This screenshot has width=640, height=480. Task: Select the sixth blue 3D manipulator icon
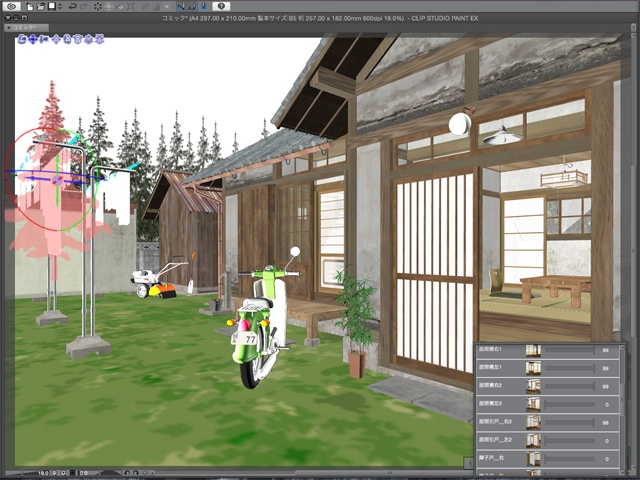77,39
